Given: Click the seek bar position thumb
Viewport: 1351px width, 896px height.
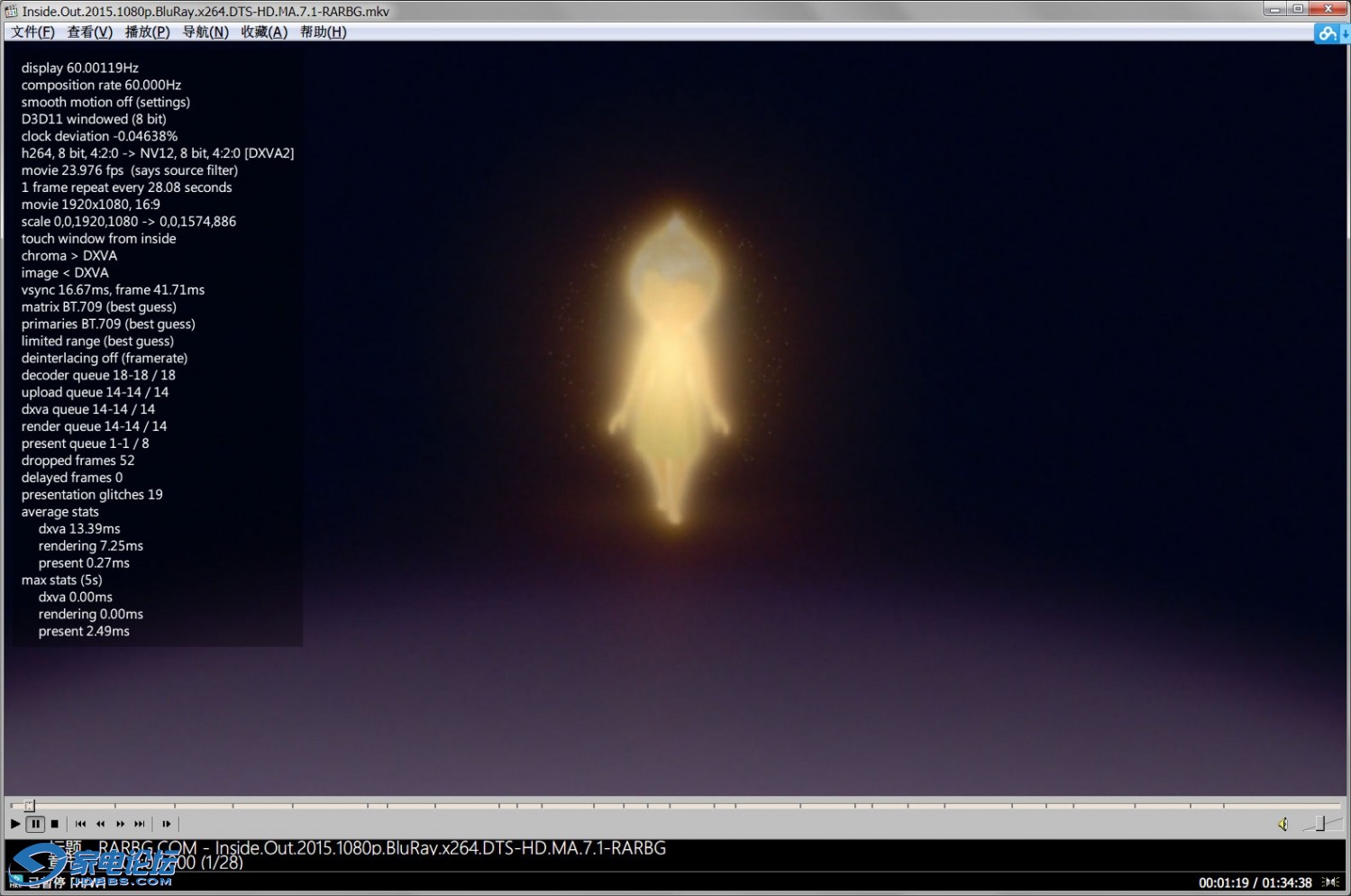Looking at the screenshot, I should 29,805.
